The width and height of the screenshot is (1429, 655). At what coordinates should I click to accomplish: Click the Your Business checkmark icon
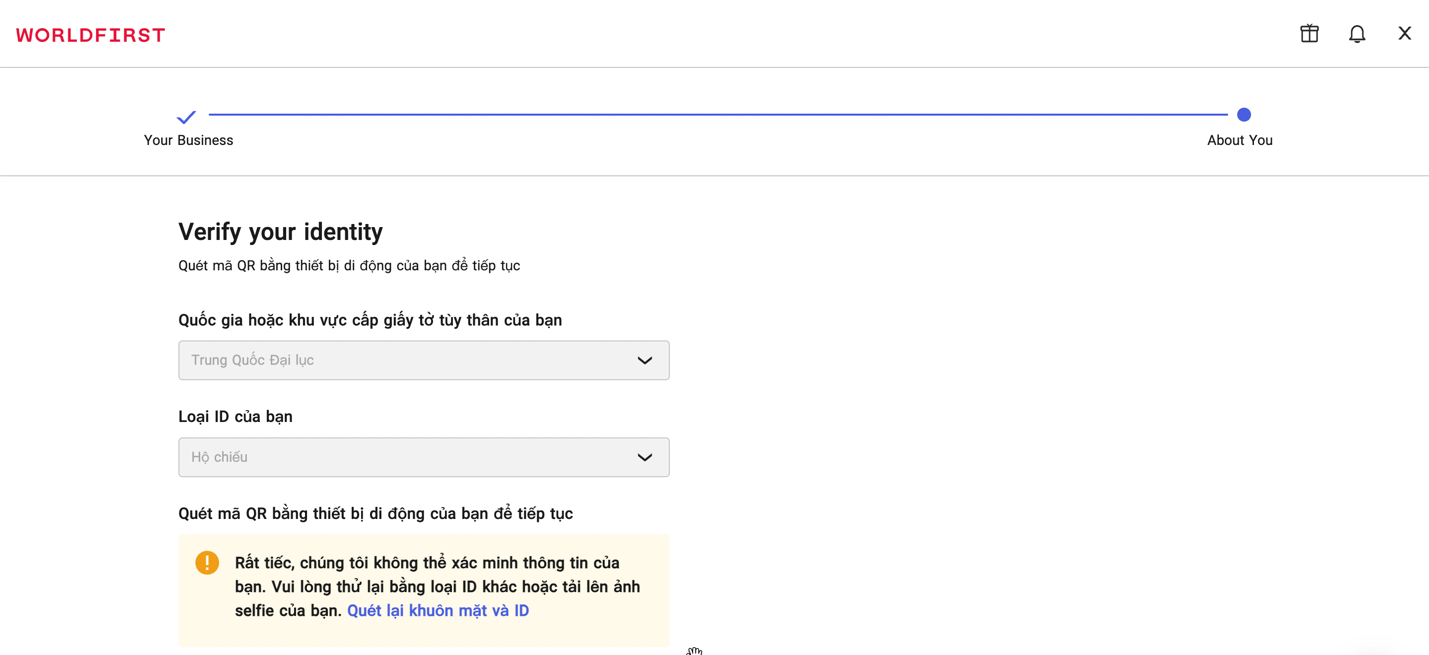click(186, 117)
